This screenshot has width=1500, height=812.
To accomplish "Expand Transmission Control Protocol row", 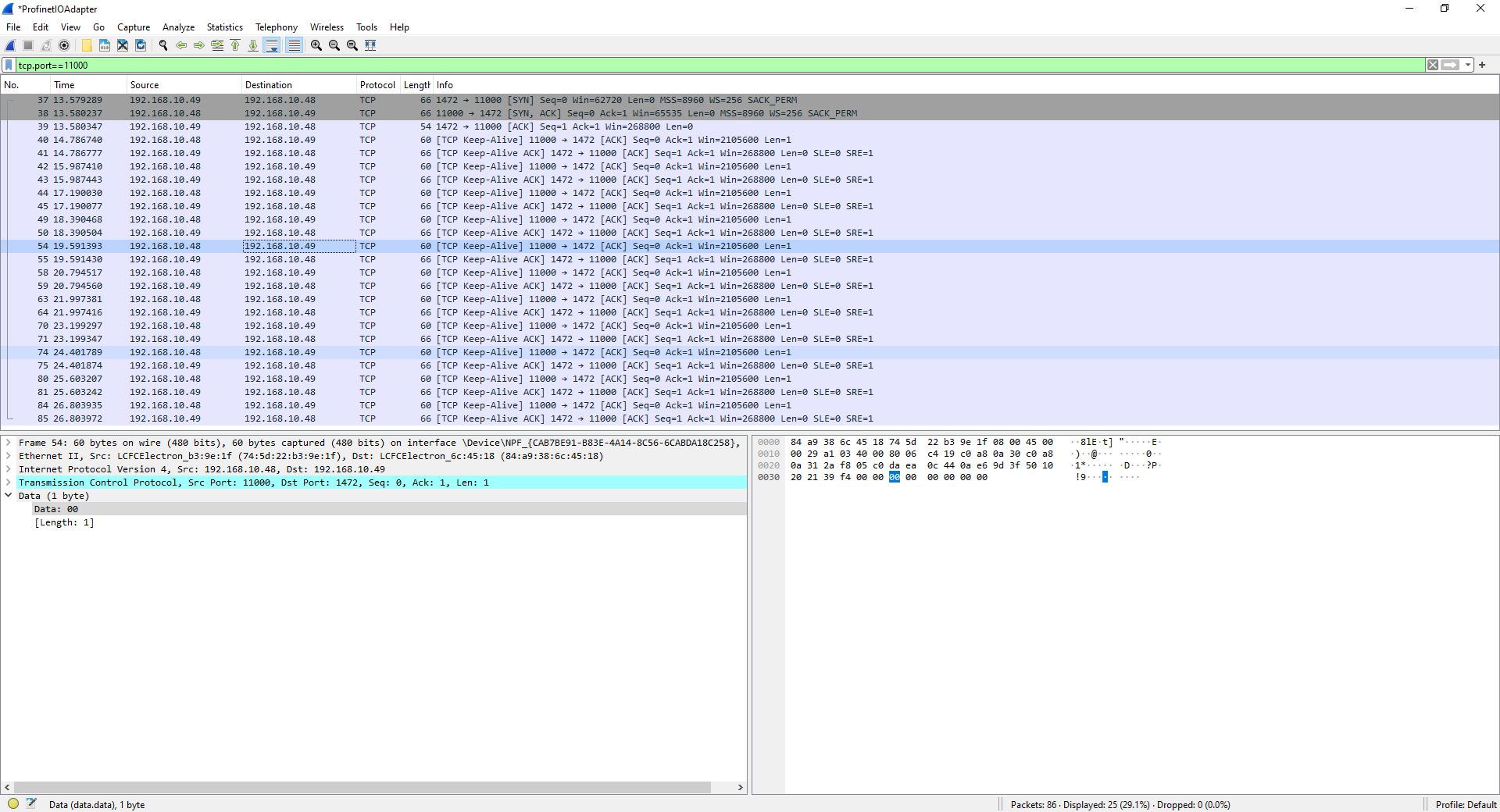I will pyautogui.click(x=9, y=483).
